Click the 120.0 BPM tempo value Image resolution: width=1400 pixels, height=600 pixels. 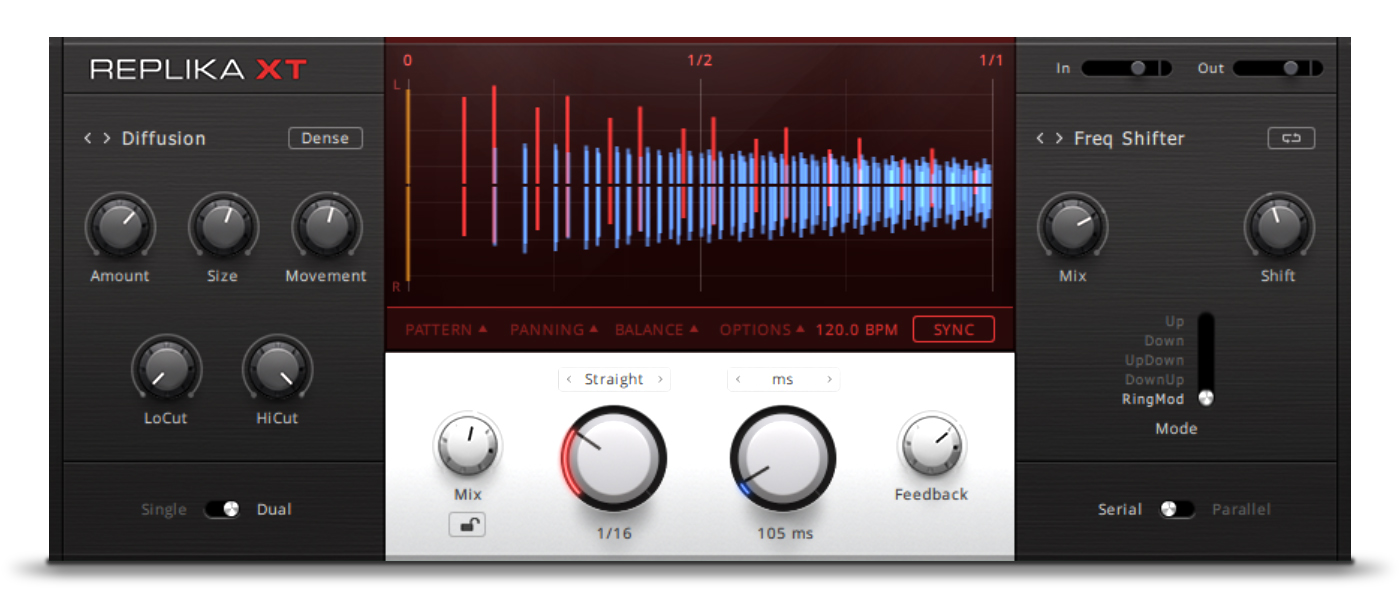click(x=856, y=329)
